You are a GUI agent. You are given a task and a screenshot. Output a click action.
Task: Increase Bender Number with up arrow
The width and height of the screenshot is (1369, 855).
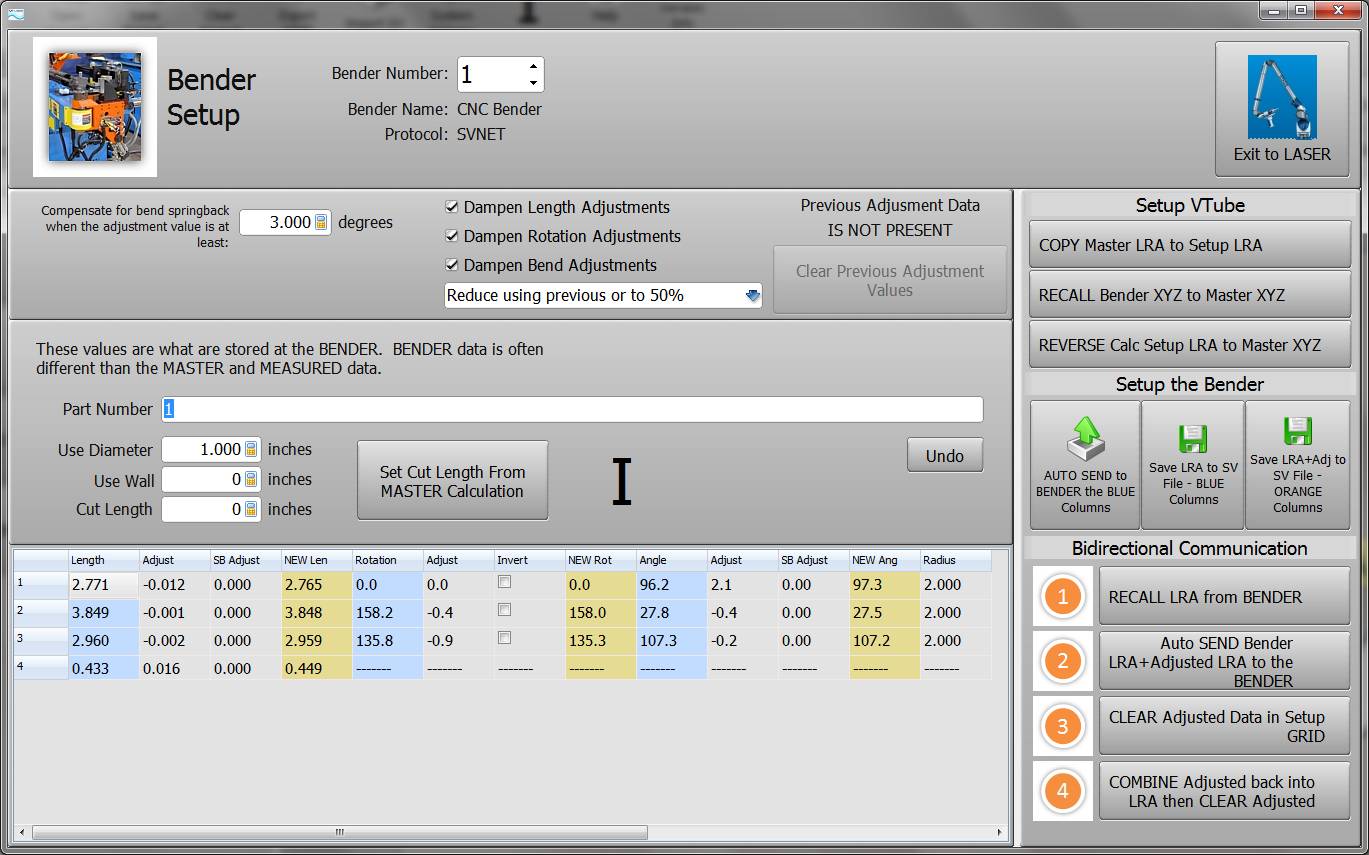533,66
